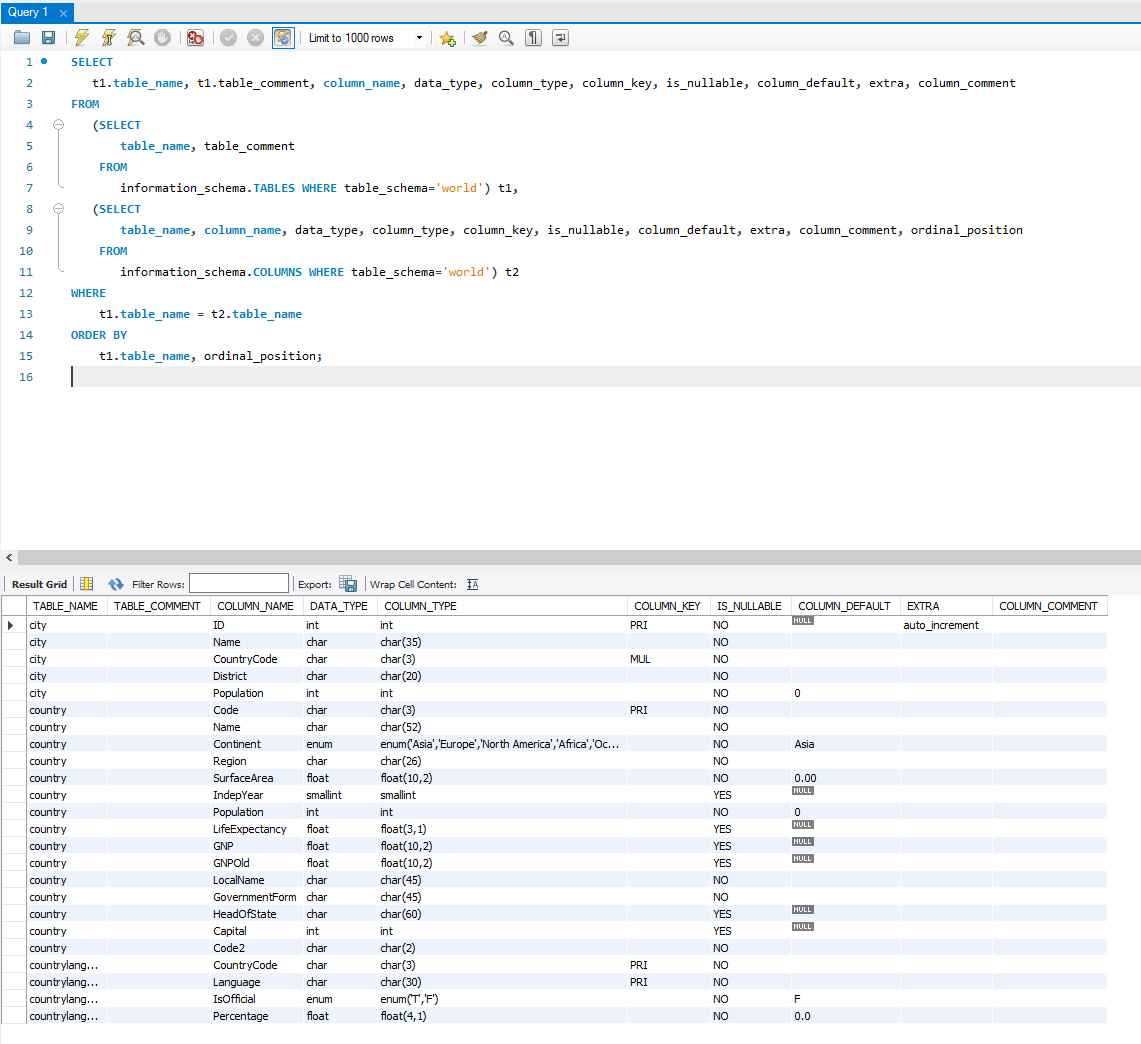The width and height of the screenshot is (1141, 1044).
Task: Run Explain plan for current statement
Action: [x=135, y=38]
